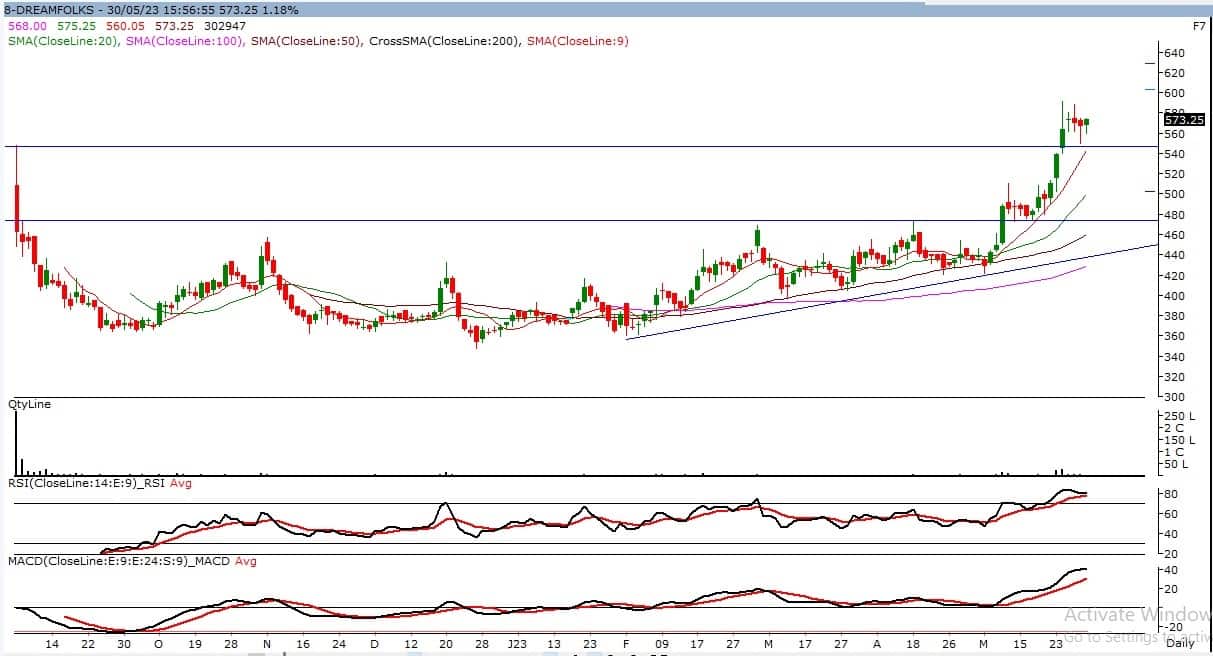The image size is (1213, 656).
Task: Click the 573.25 current price tag
Action: coord(1195,120)
